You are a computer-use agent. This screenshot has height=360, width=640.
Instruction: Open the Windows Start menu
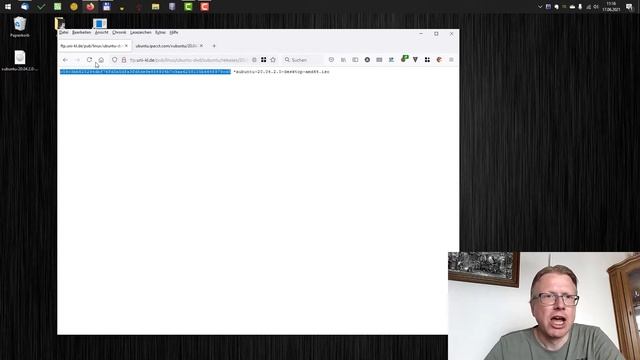pos(8,7)
